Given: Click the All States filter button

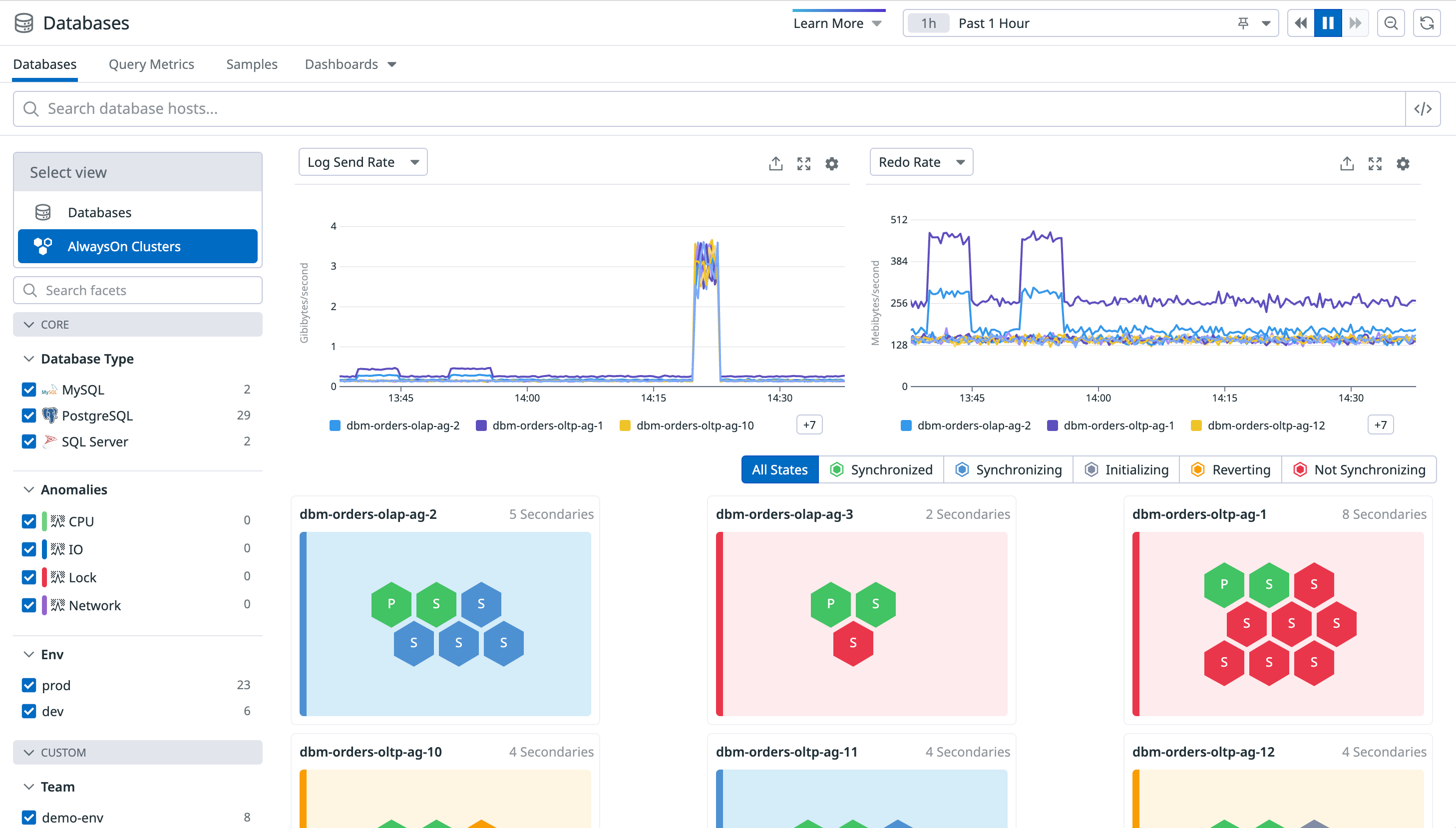Looking at the screenshot, I should 782,469.
